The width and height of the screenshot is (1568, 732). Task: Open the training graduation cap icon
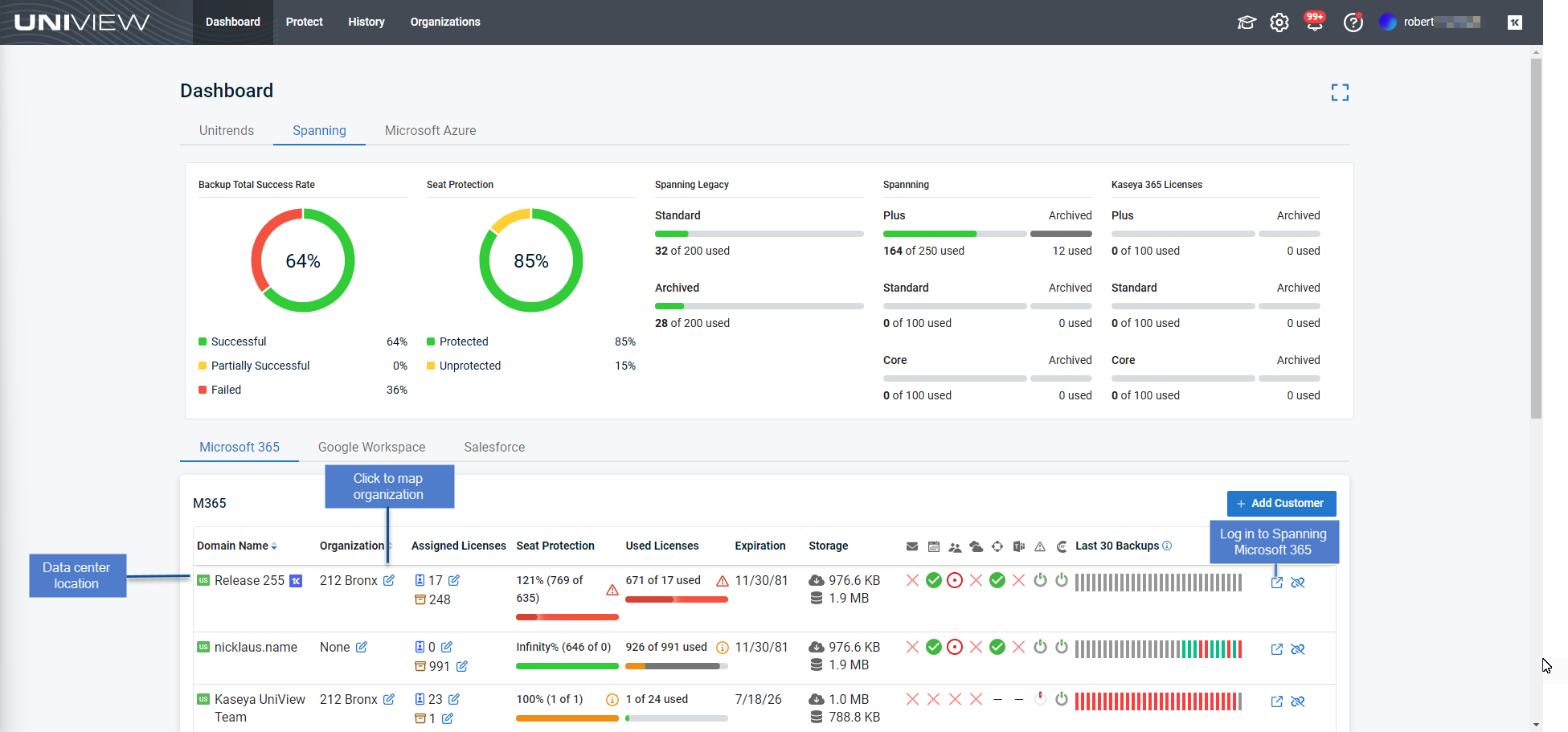1247,22
